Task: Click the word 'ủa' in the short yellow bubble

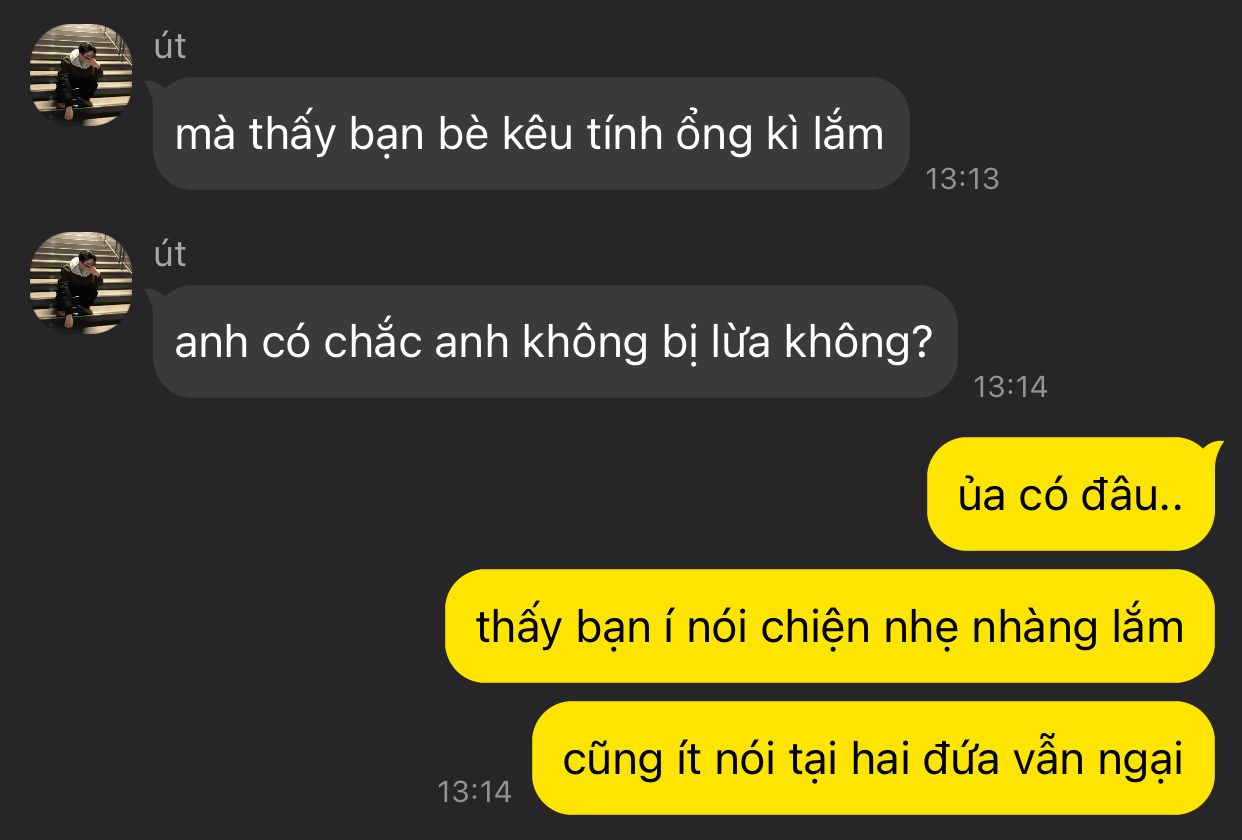Action: click(x=981, y=496)
